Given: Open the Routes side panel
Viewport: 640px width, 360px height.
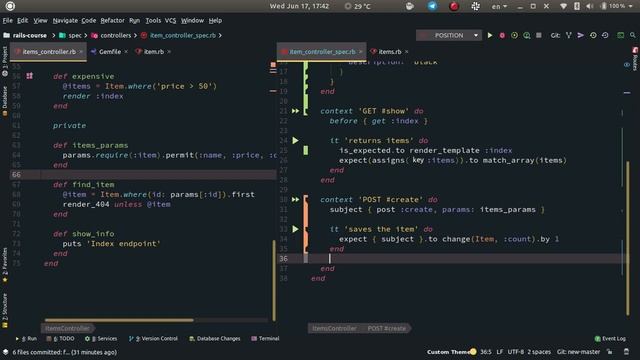Looking at the screenshot, I should point(636,59).
